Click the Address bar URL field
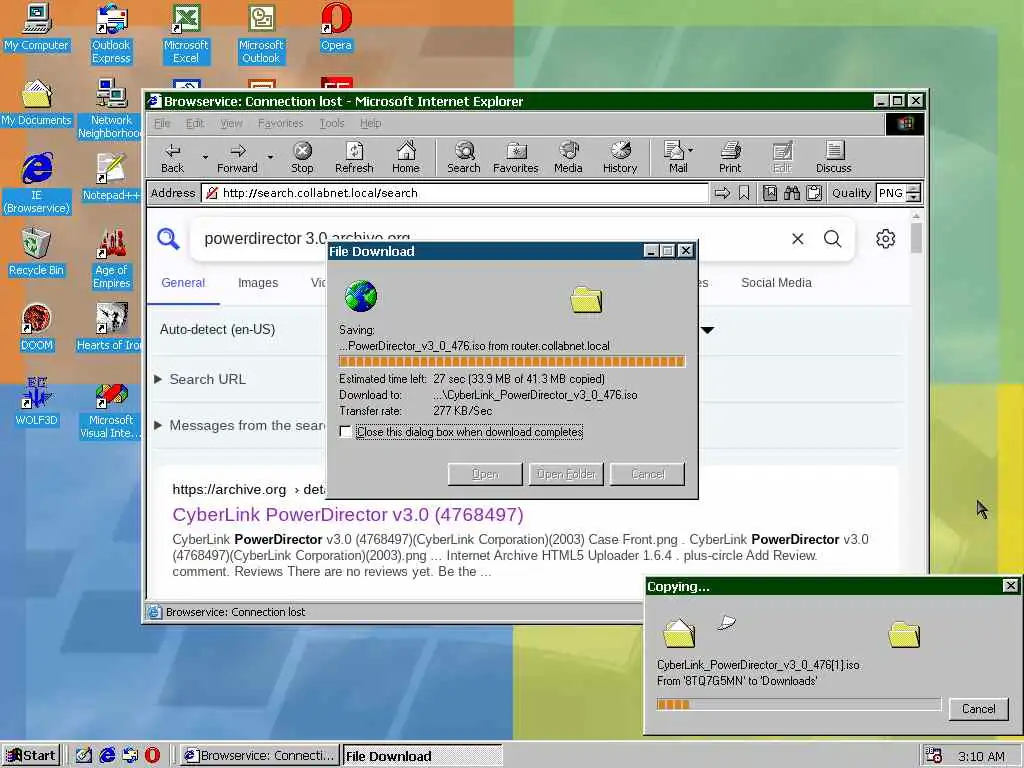 (x=456, y=193)
